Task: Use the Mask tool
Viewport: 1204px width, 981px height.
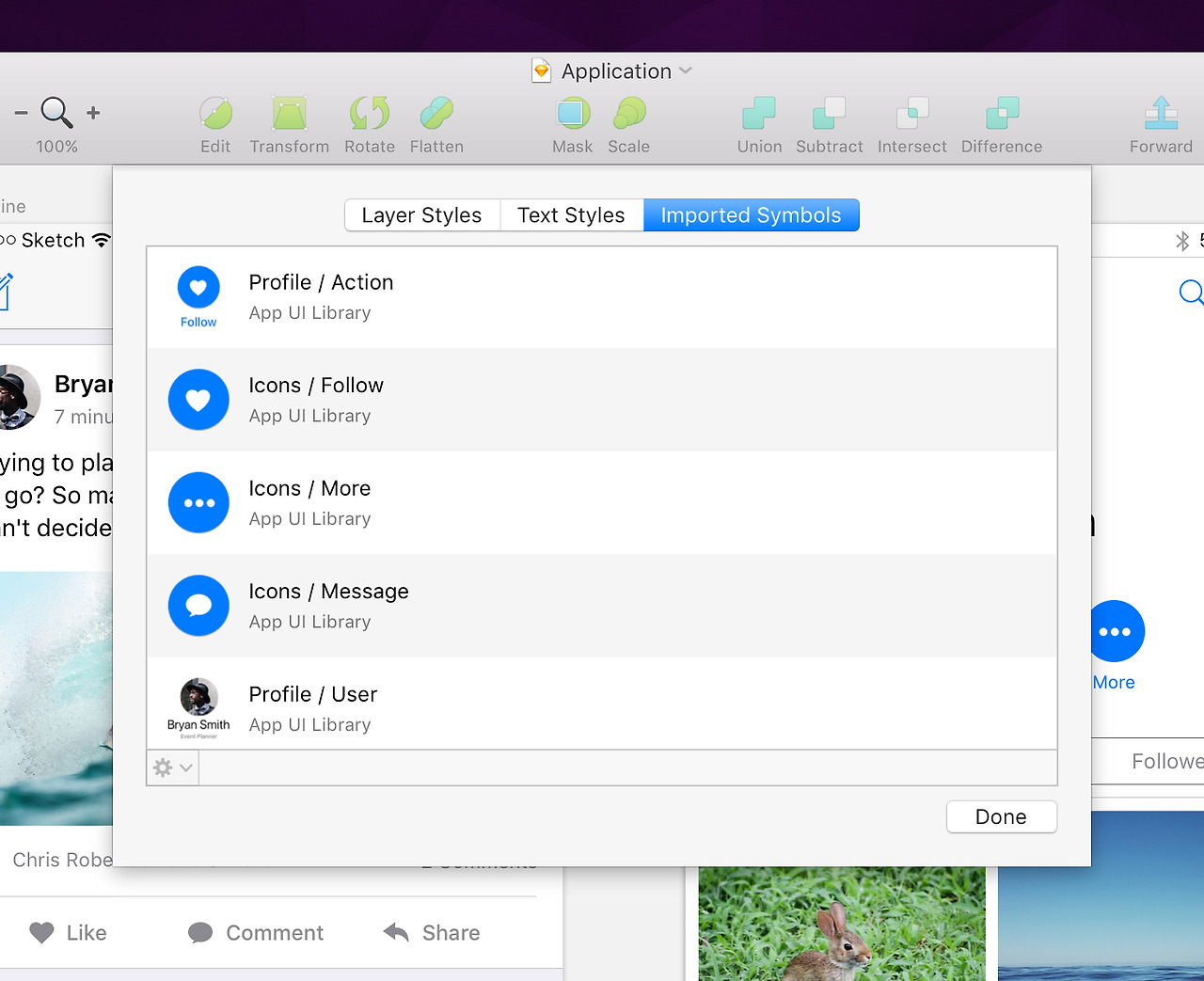Action: click(x=572, y=125)
